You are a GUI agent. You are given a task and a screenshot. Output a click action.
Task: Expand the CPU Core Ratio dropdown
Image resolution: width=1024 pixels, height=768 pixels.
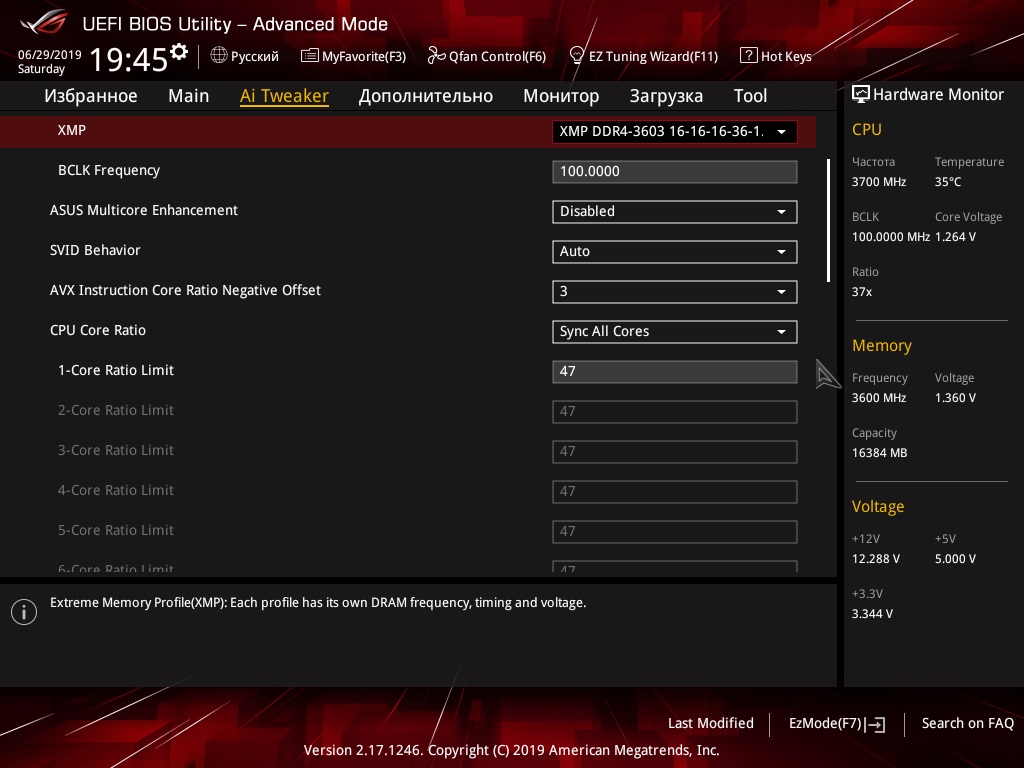click(675, 331)
